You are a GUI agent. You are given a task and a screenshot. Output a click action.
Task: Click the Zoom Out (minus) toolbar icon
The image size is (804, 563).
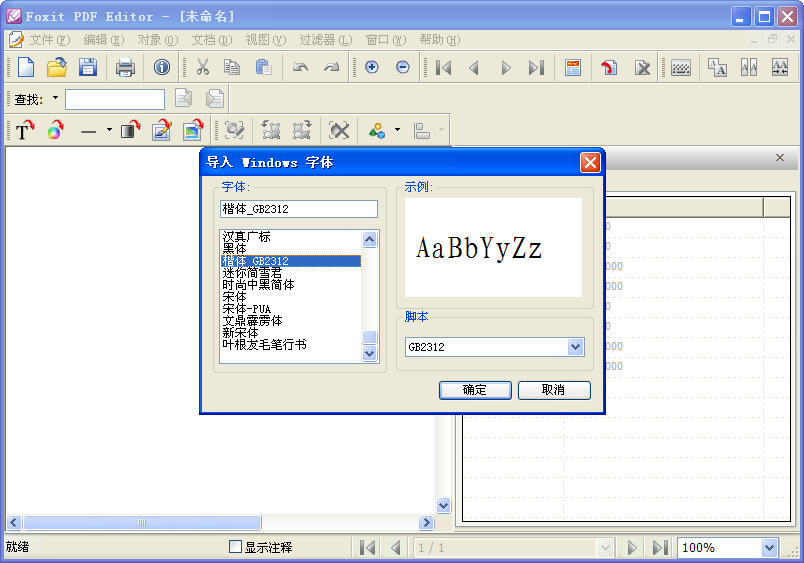402,67
